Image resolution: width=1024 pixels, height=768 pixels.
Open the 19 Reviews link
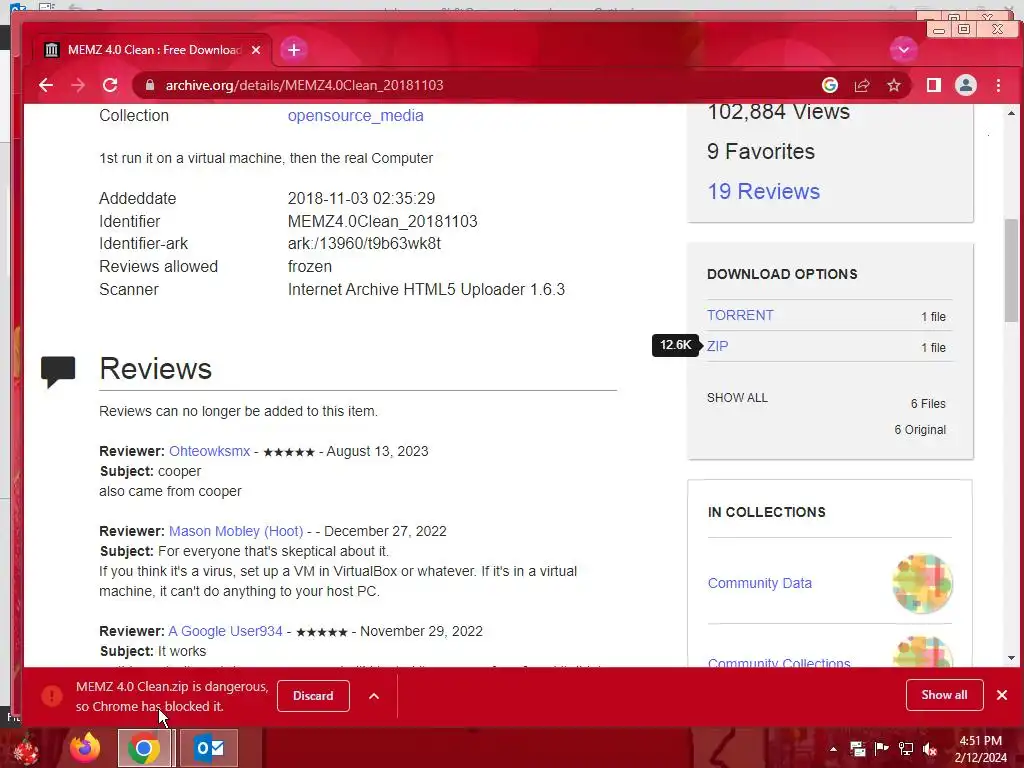tap(763, 191)
